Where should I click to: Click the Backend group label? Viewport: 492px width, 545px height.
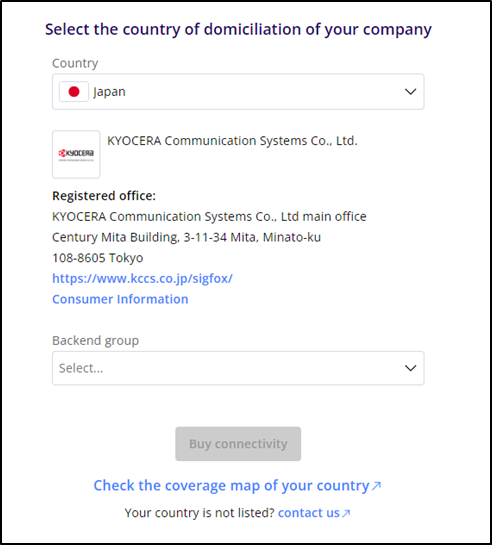pyautogui.click(x=96, y=341)
